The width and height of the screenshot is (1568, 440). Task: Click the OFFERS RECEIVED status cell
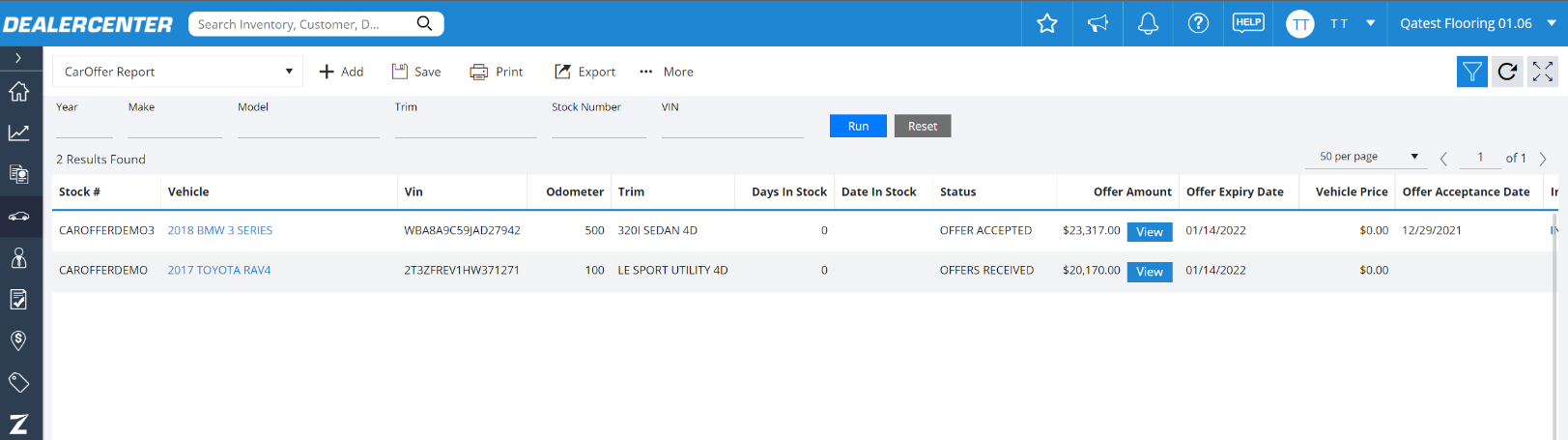(x=986, y=270)
